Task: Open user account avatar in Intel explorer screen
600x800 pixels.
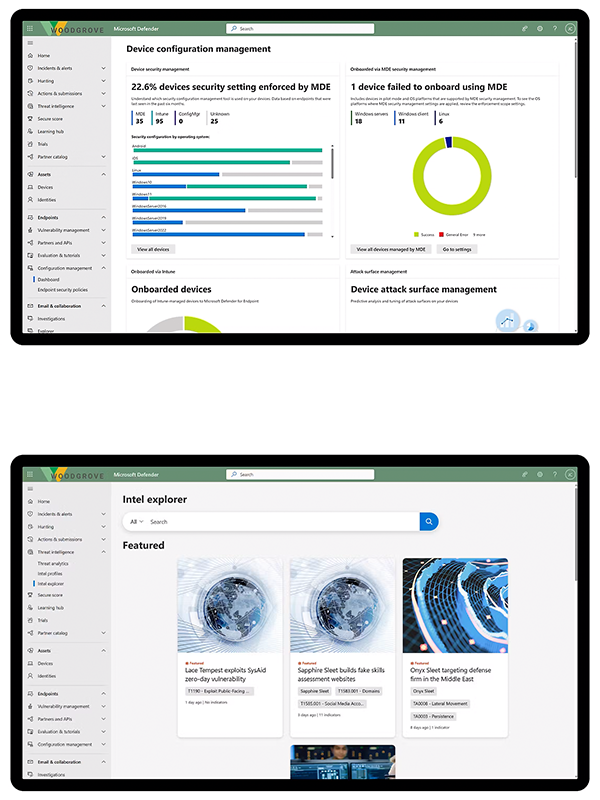Action: tap(570, 474)
